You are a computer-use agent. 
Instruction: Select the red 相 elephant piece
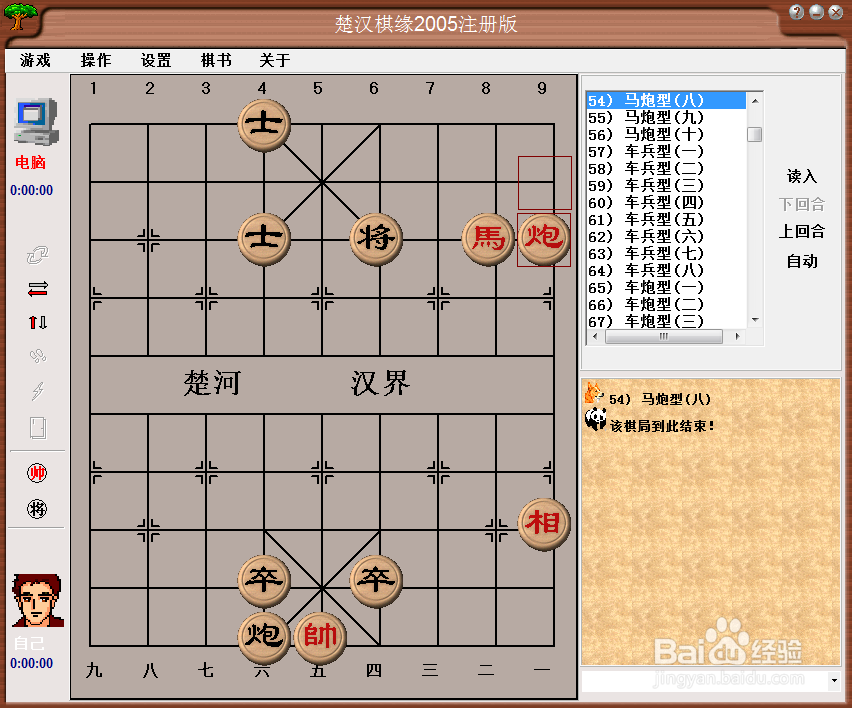pyautogui.click(x=544, y=524)
